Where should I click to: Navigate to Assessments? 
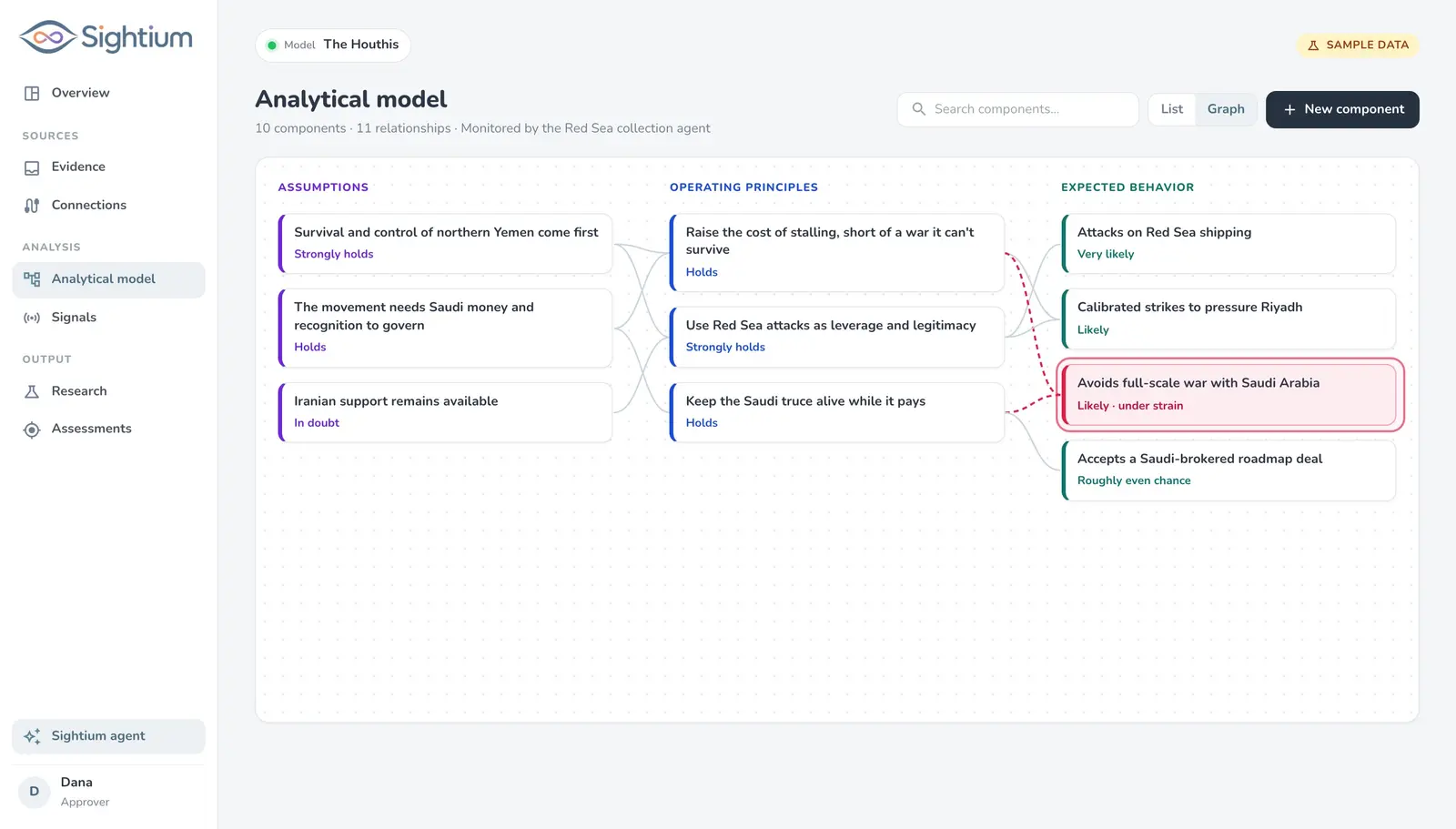108,430
